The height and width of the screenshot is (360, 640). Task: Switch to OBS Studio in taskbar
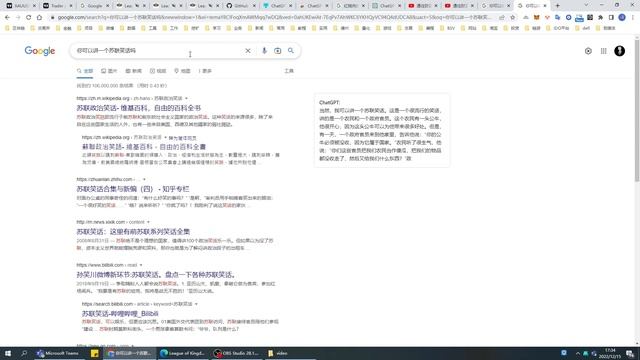[x=237, y=353]
